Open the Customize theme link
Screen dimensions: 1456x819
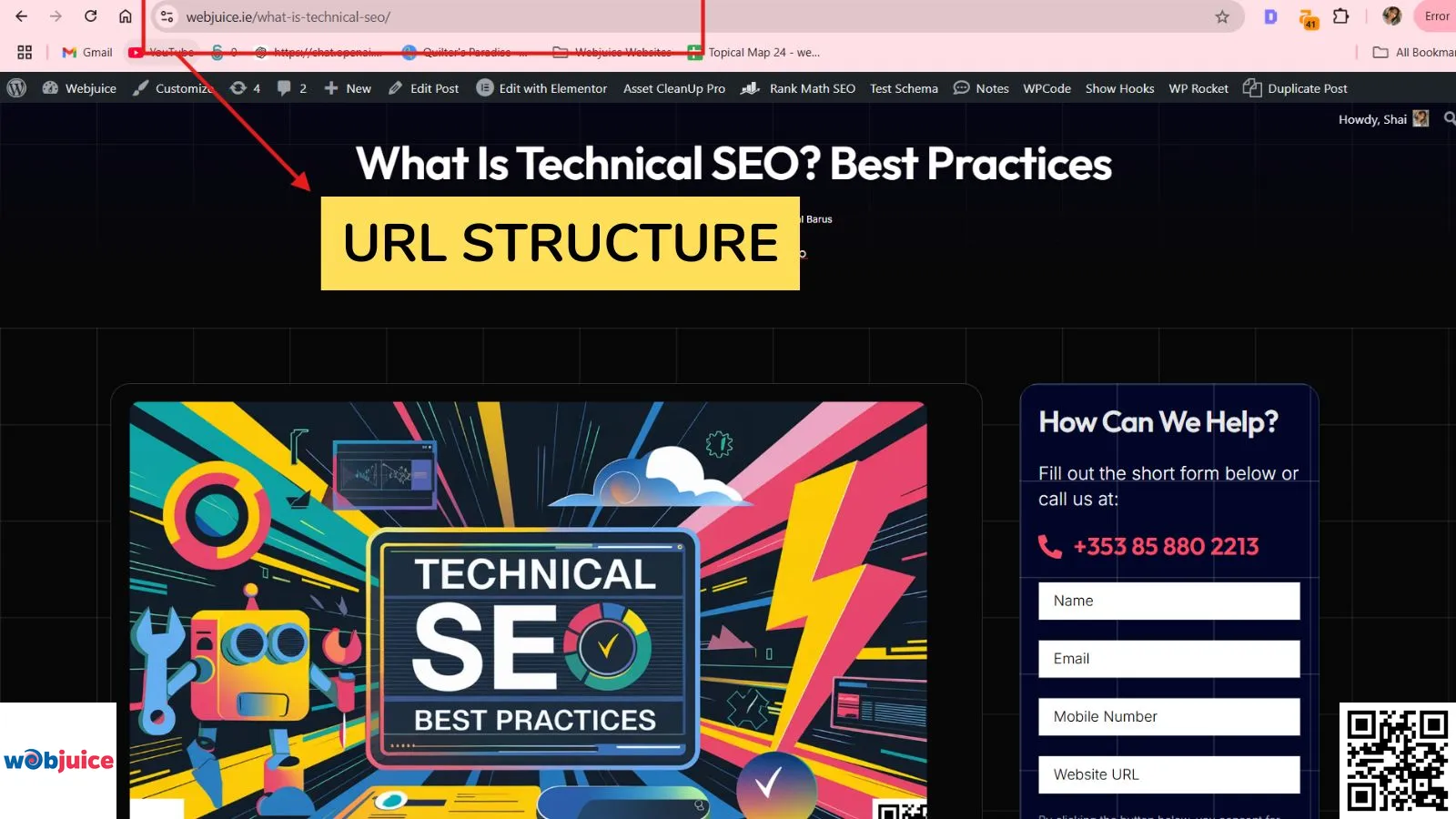[x=173, y=88]
